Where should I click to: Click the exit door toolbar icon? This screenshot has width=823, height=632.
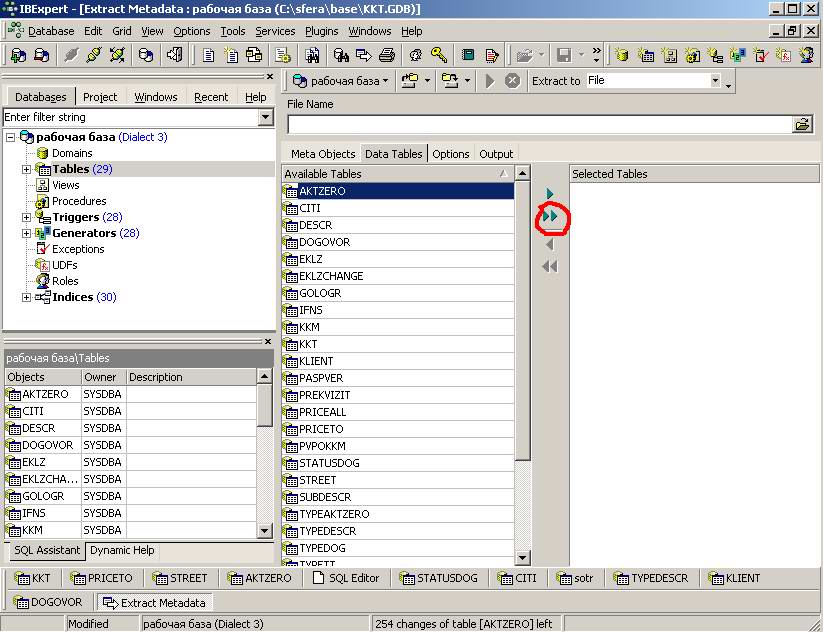click(174, 55)
